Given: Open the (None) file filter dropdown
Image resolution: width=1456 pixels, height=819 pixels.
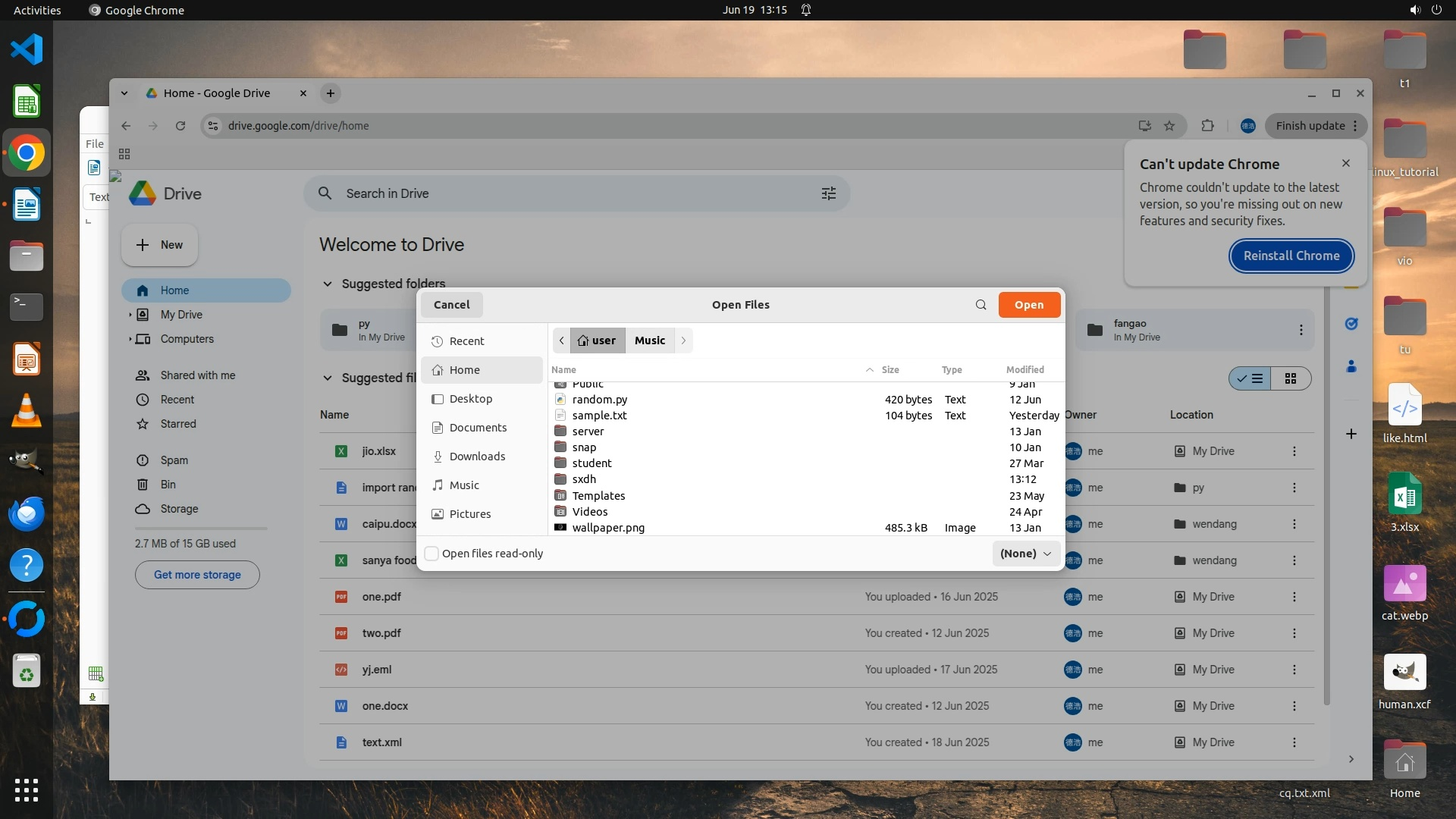Looking at the screenshot, I should click(1025, 554).
